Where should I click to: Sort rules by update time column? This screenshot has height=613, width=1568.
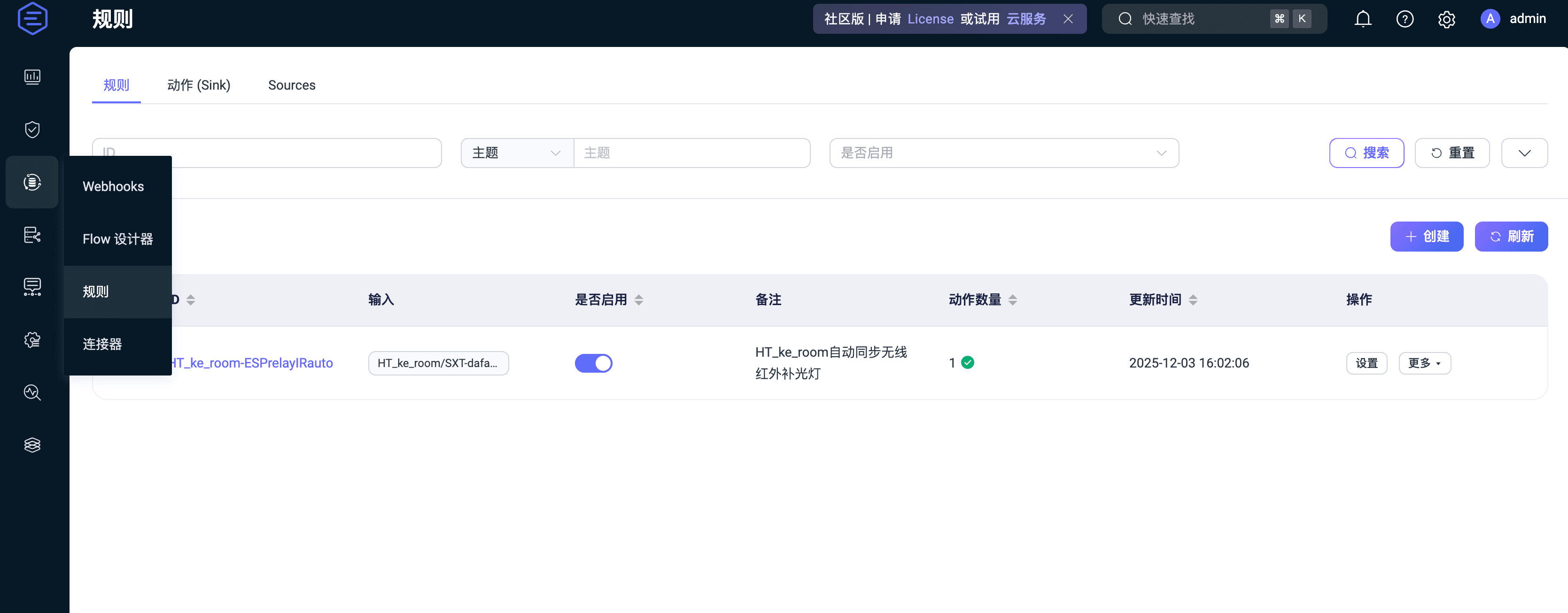pyautogui.click(x=1192, y=300)
